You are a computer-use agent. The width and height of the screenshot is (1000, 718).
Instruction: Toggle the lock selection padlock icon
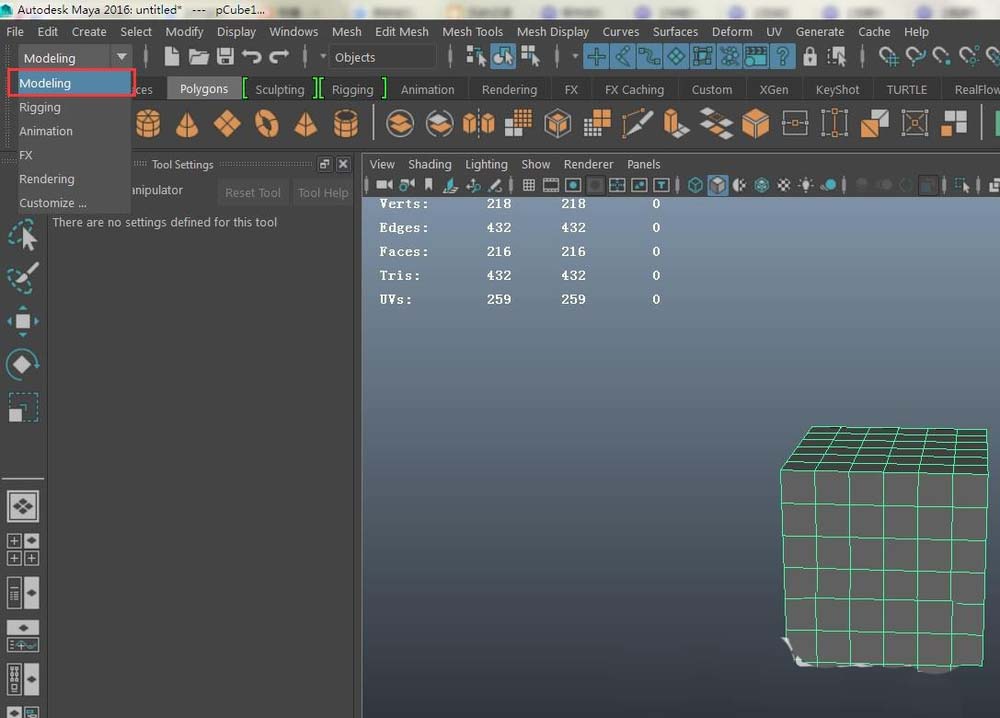810,57
